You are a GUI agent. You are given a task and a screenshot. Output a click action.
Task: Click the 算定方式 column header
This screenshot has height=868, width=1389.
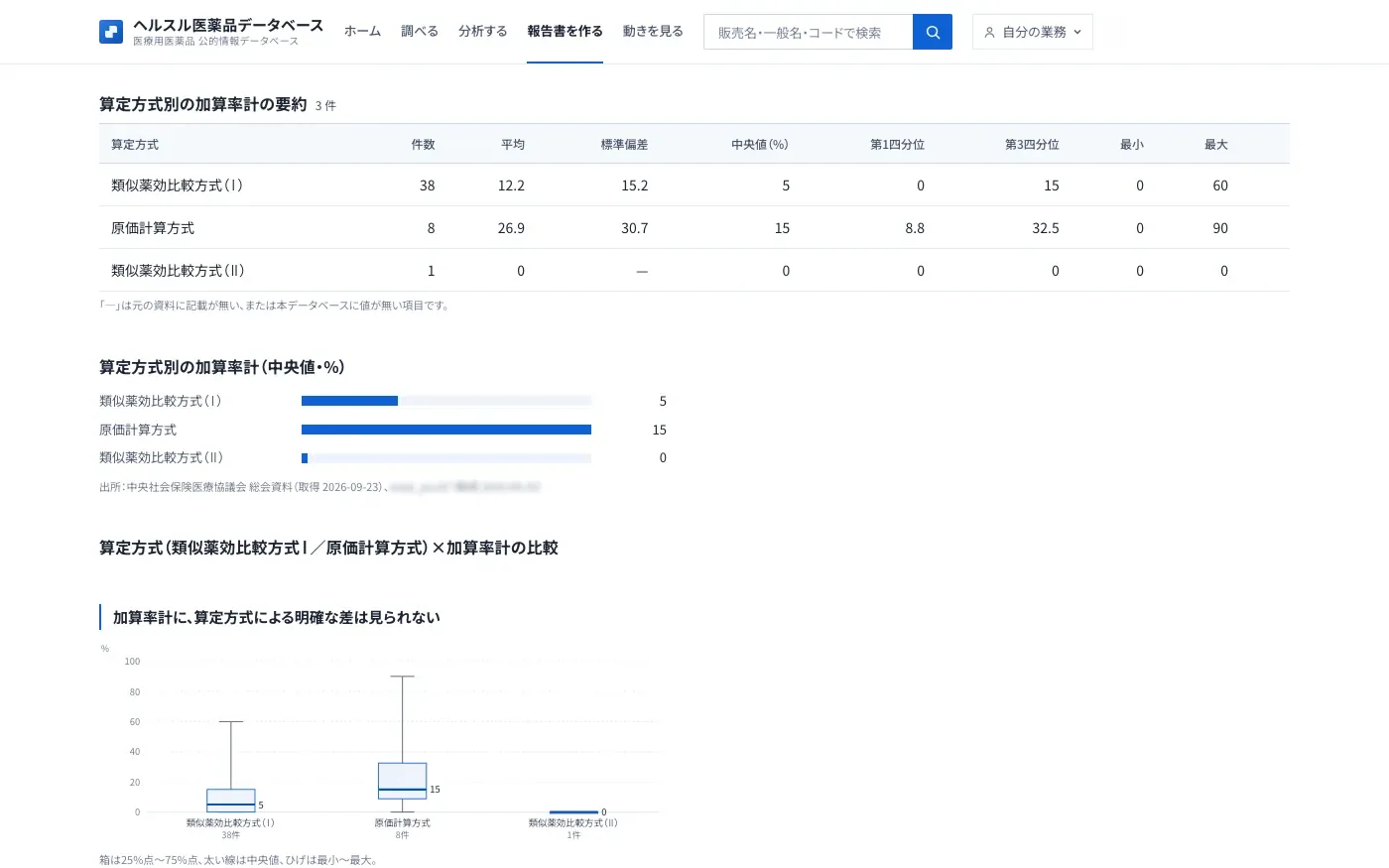[135, 145]
